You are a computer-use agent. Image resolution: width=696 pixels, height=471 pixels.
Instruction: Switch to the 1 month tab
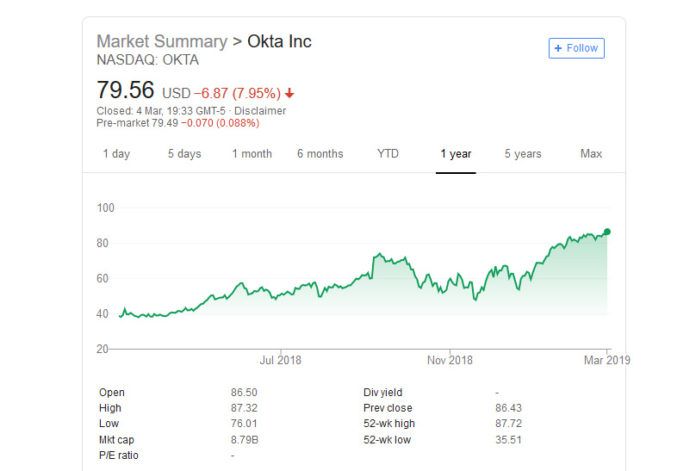[x=252, y=154]
